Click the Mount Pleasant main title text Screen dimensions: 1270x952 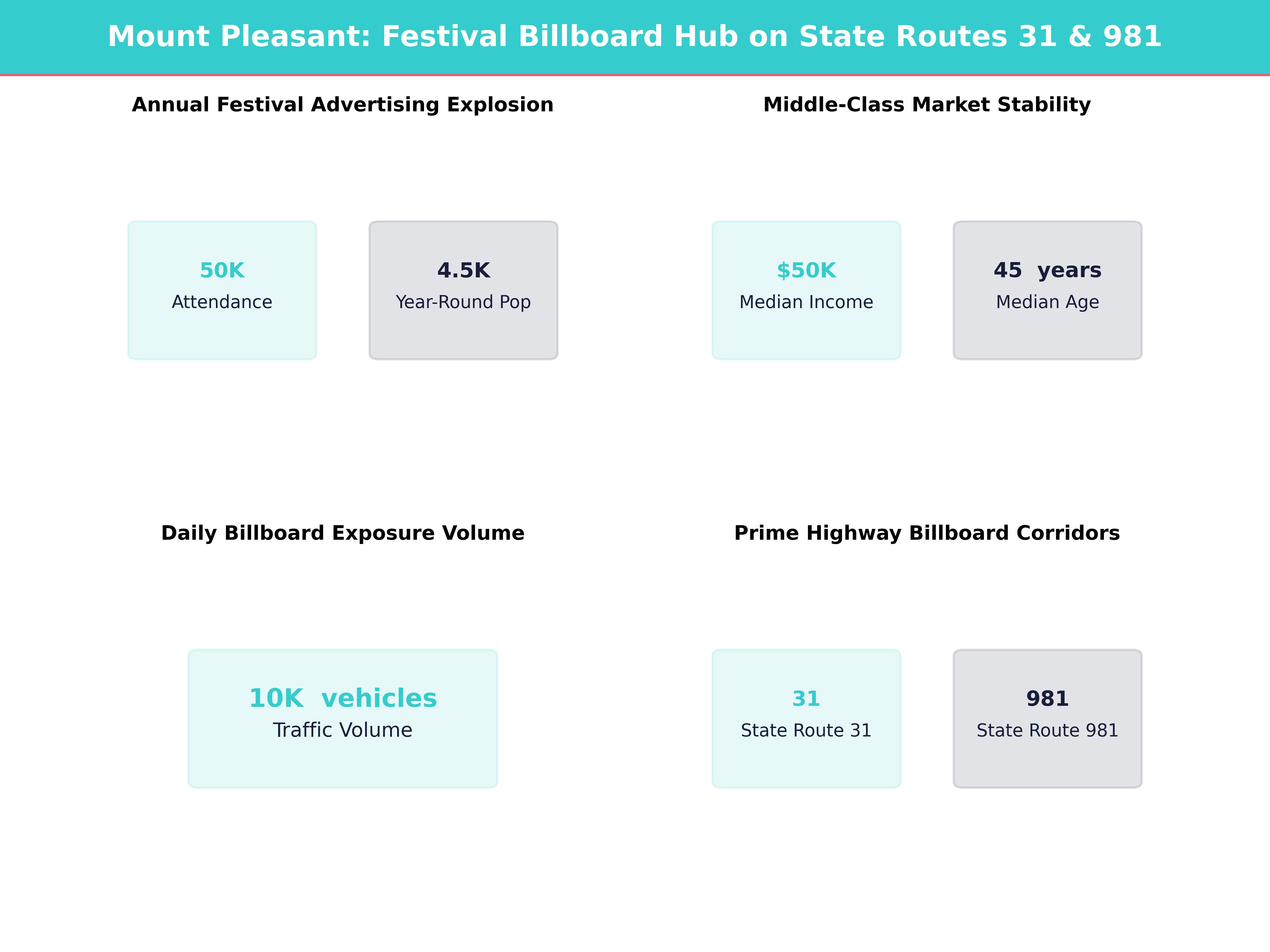(x=634, y=36)
